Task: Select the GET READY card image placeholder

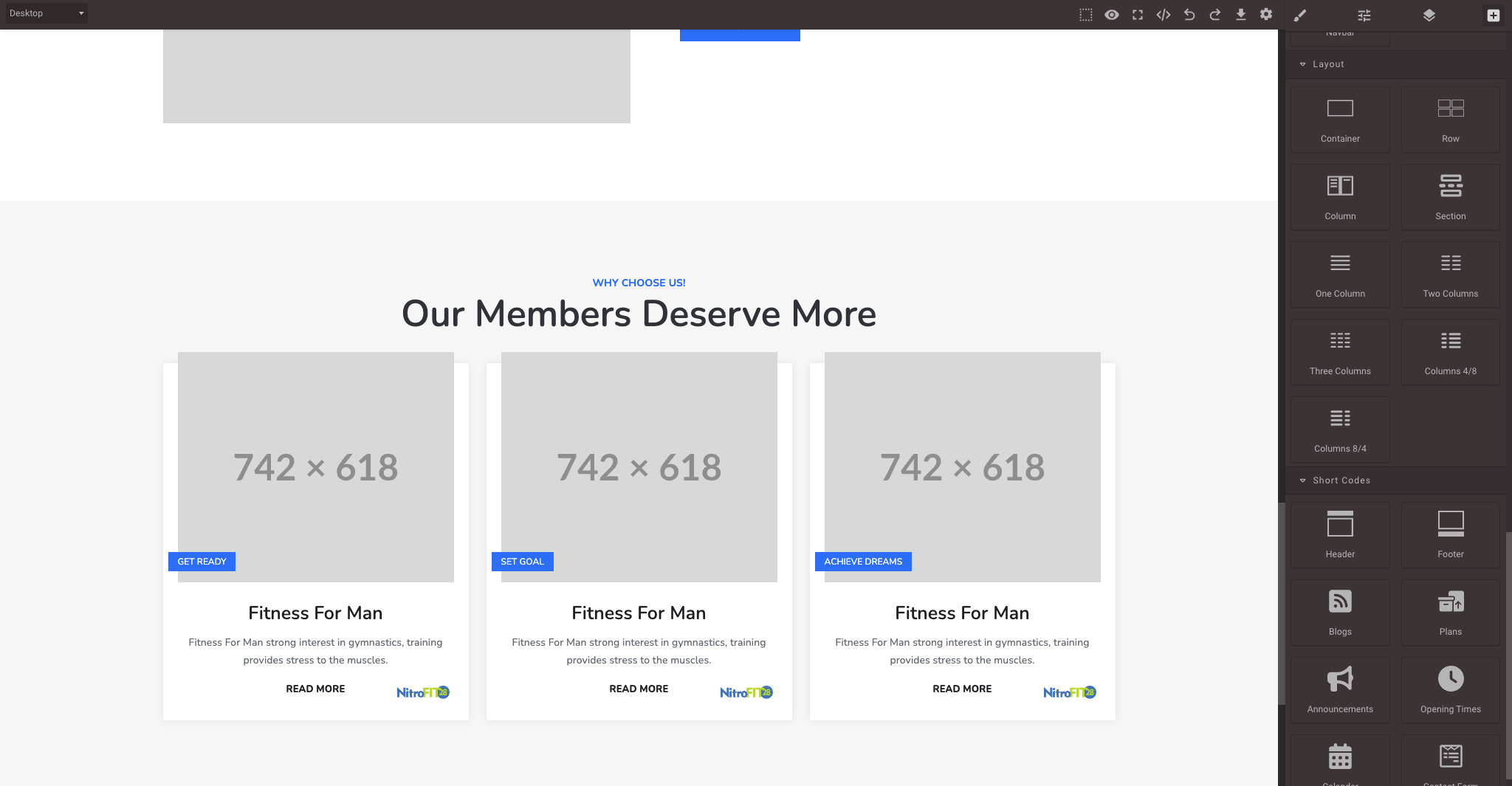Action: coord(316,466)
